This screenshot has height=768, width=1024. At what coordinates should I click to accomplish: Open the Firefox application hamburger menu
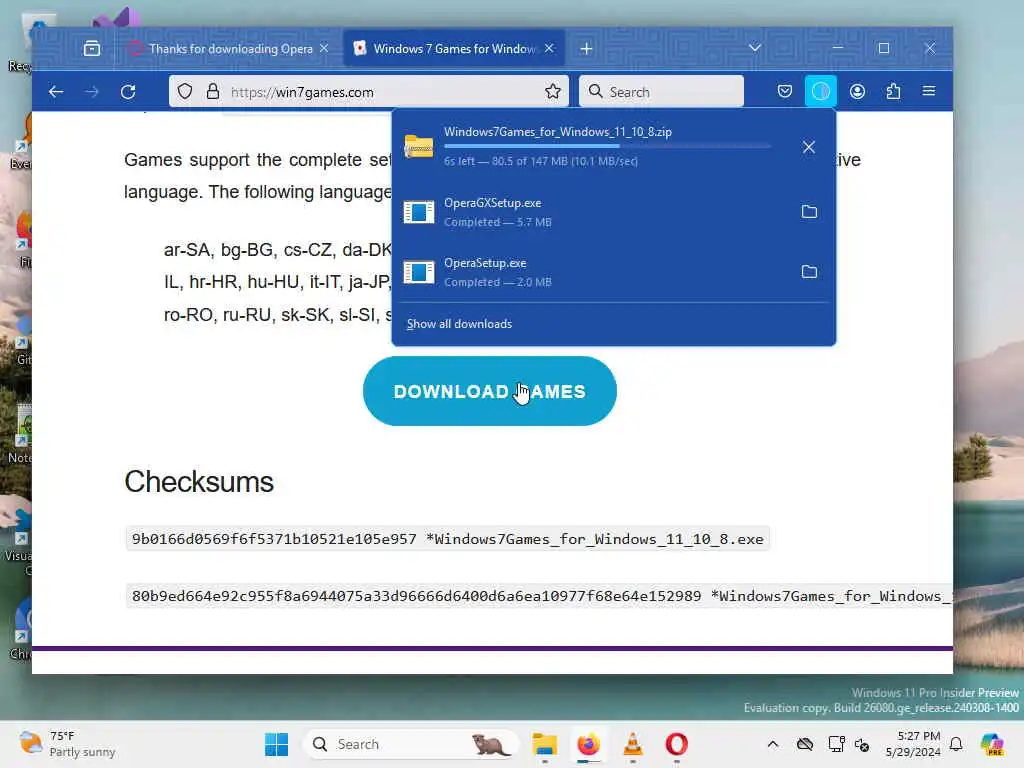coord(929,91)
